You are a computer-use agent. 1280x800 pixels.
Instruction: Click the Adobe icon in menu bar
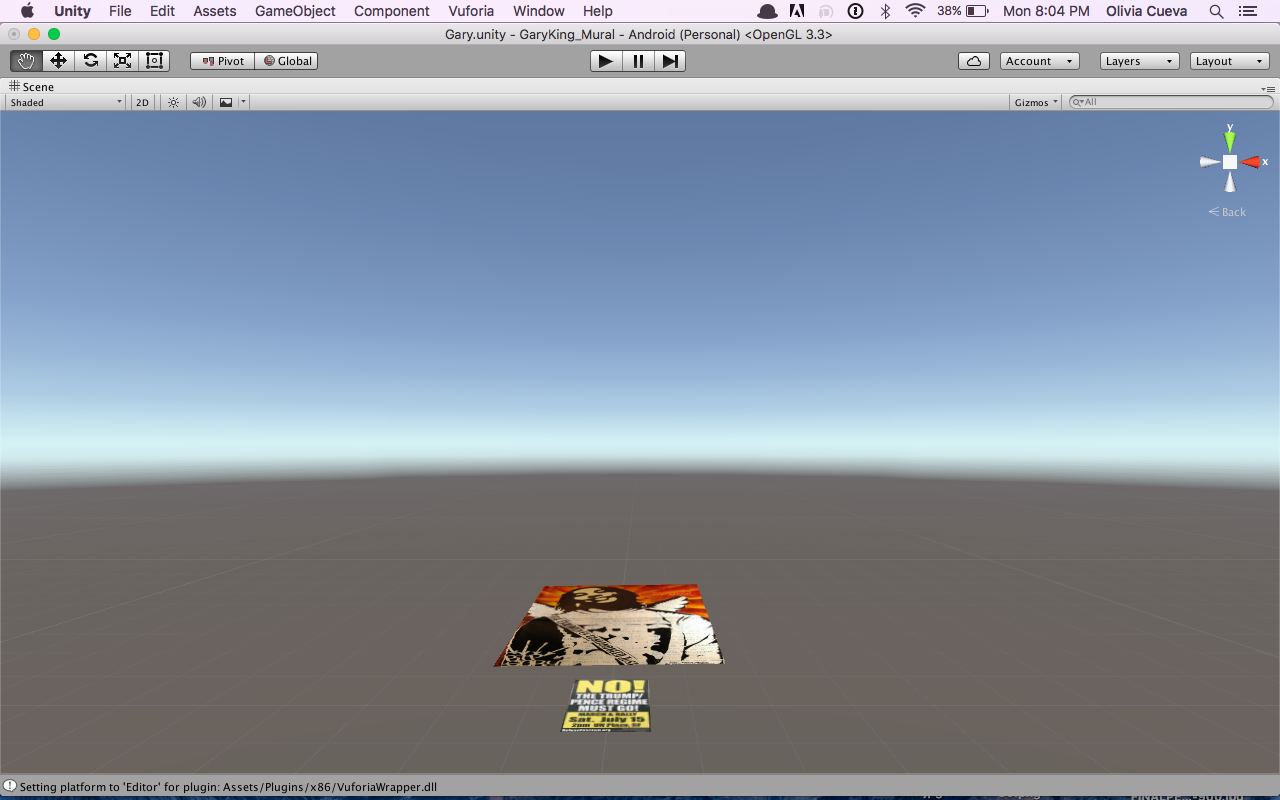(797, 11)
